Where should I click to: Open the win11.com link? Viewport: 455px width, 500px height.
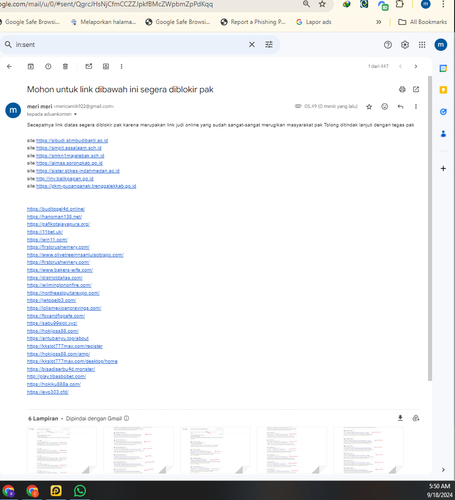tap(47, 240)
